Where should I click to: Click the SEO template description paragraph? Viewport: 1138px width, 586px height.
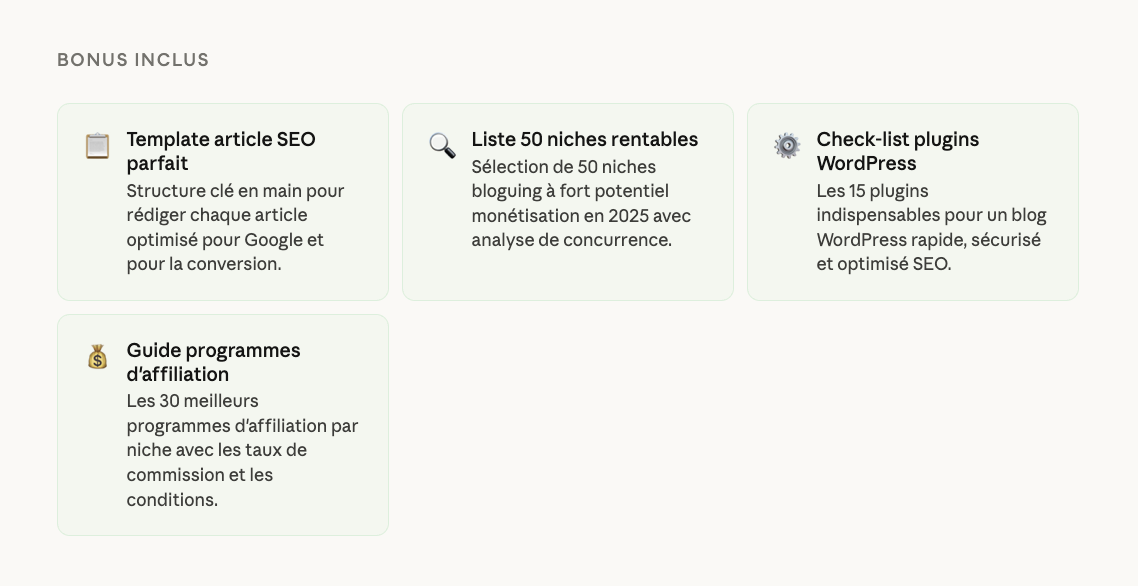click(235, 228)
